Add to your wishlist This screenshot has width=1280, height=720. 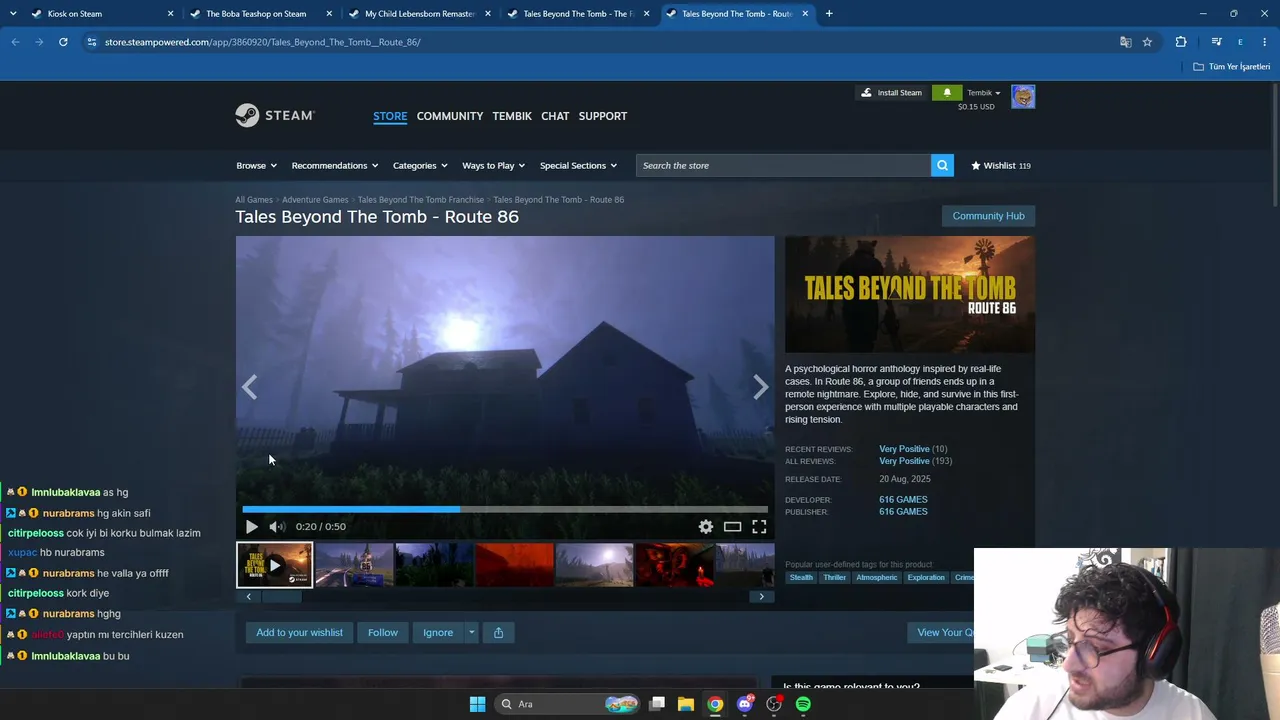click(x=299, y=632)
